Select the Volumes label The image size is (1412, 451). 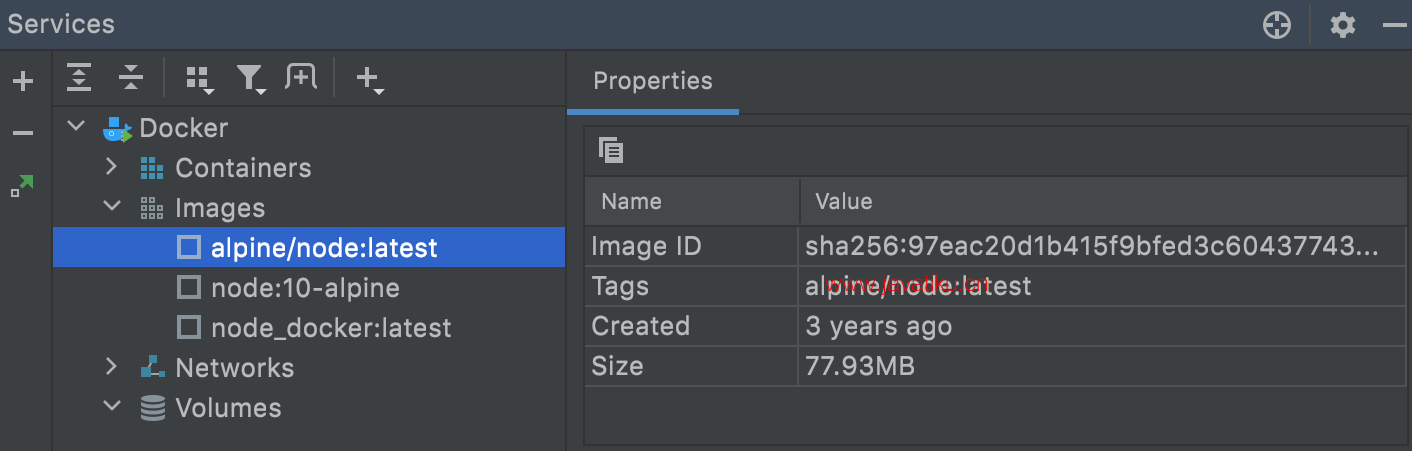pos(228,408)
